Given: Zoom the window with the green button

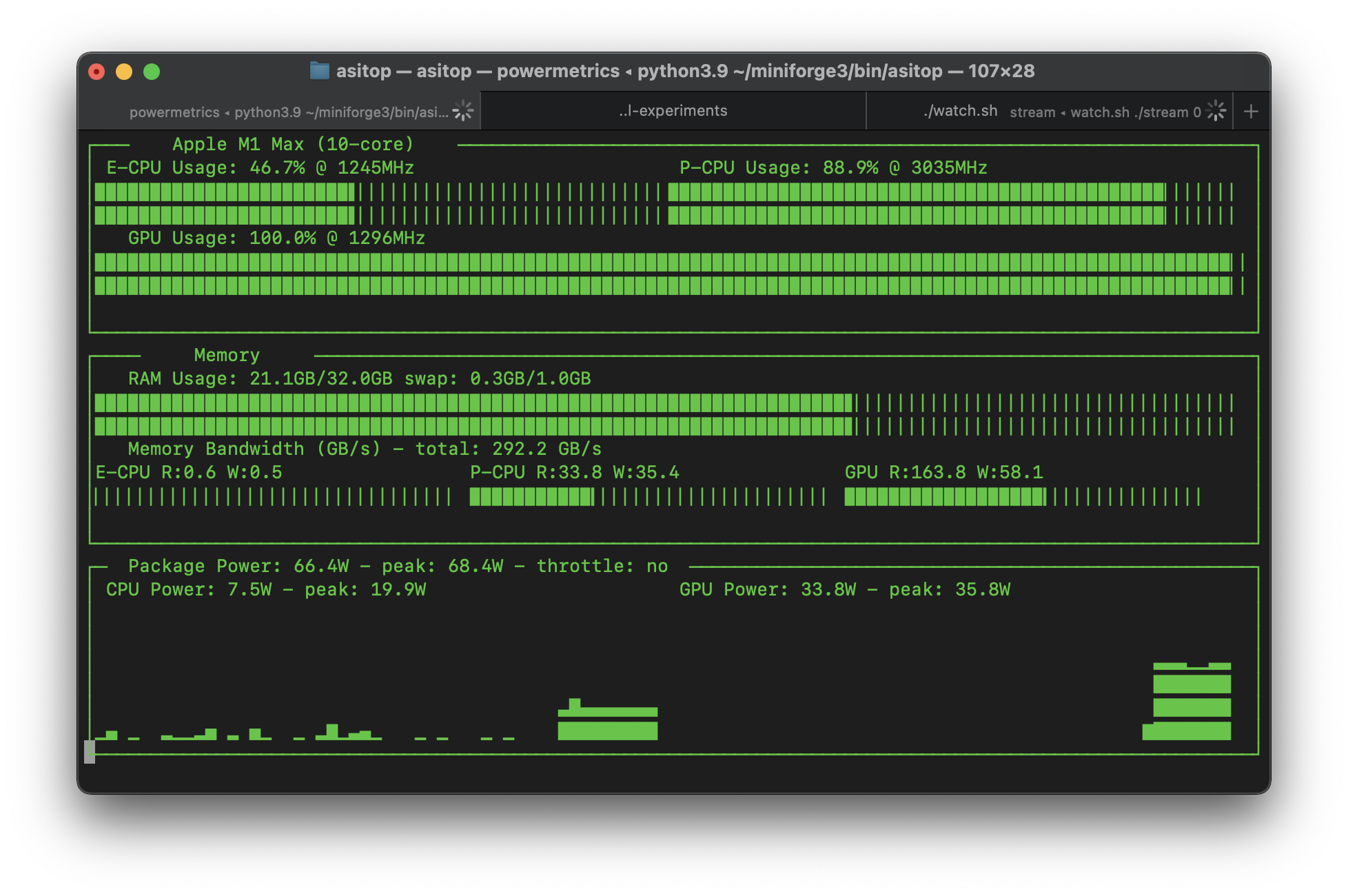Looking at the screenshot, I should (152, 72).
